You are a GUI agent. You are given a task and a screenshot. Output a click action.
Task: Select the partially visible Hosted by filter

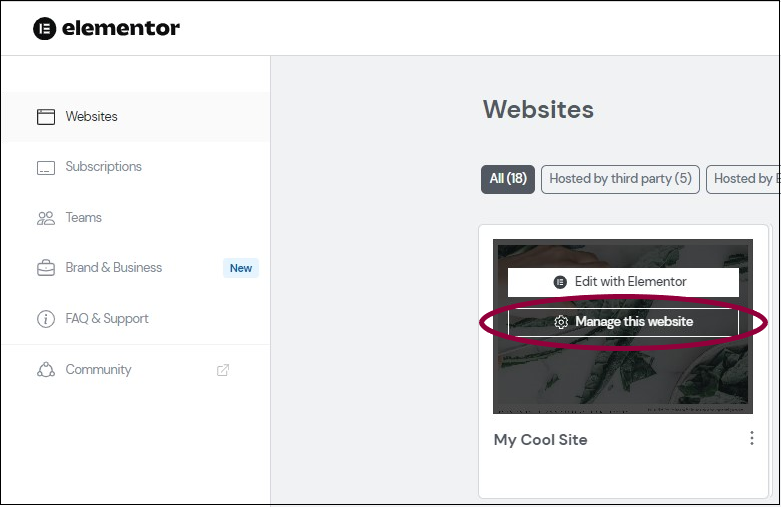click(743, 179)
